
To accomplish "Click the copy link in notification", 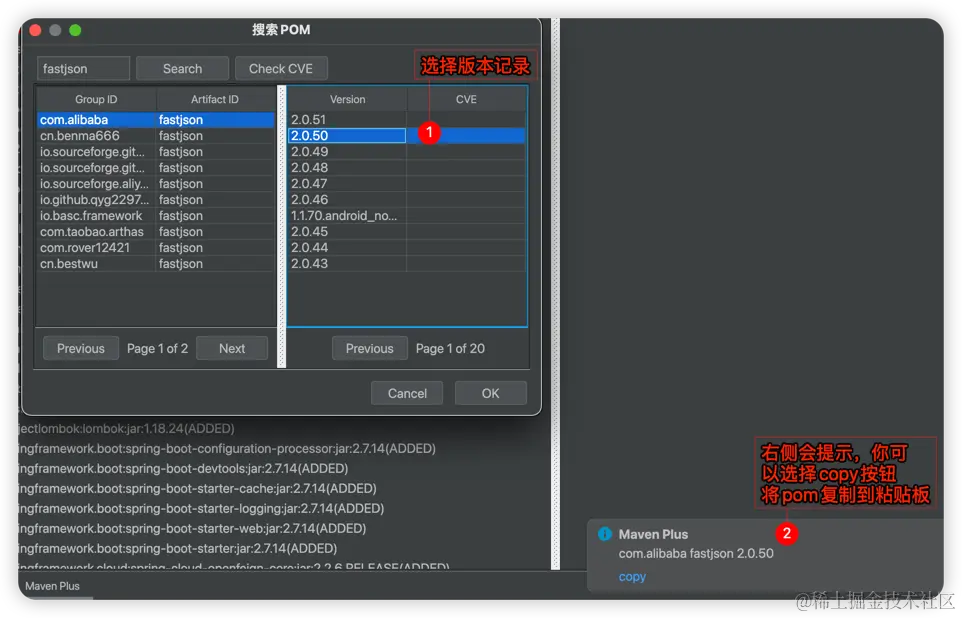I will pos(632,577).
